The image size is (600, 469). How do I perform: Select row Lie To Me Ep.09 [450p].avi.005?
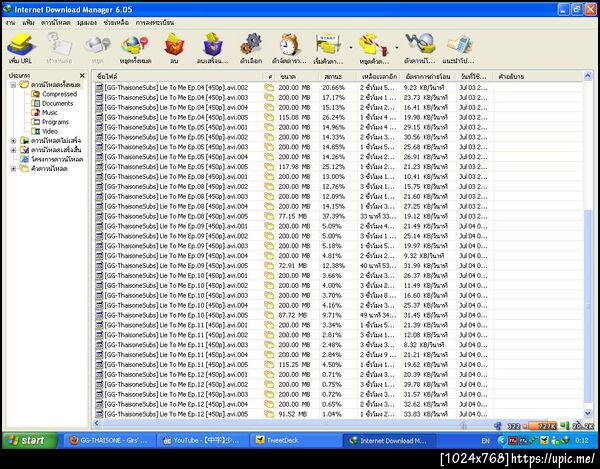point(338,265)
